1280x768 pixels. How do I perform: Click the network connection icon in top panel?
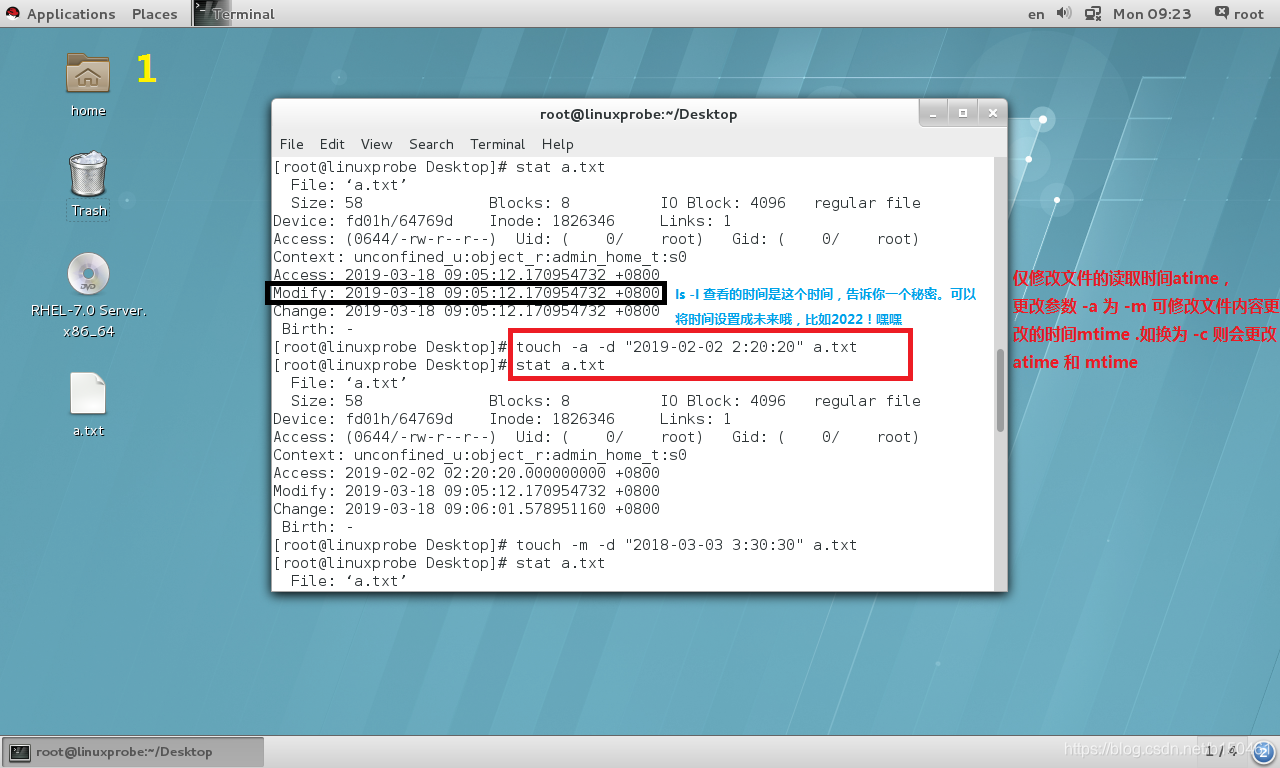tap(1093, 13)
